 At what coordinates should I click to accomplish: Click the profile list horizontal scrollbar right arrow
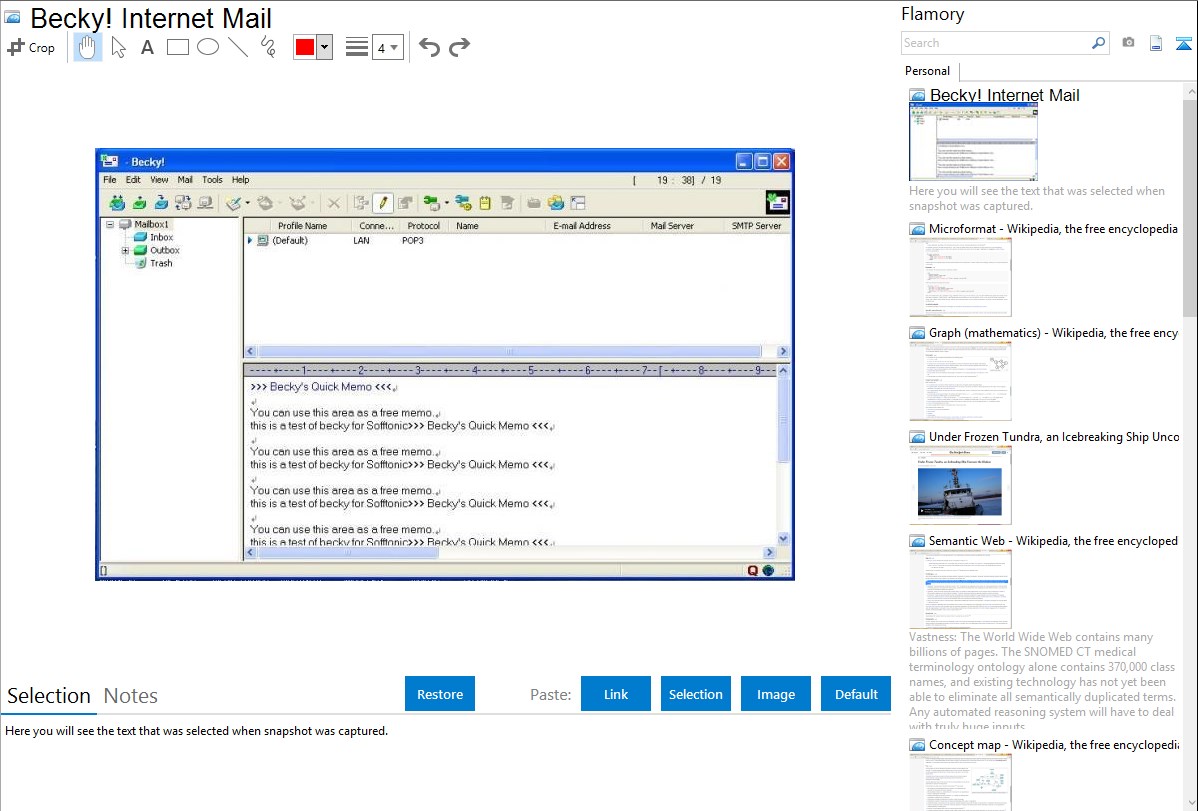782,351
